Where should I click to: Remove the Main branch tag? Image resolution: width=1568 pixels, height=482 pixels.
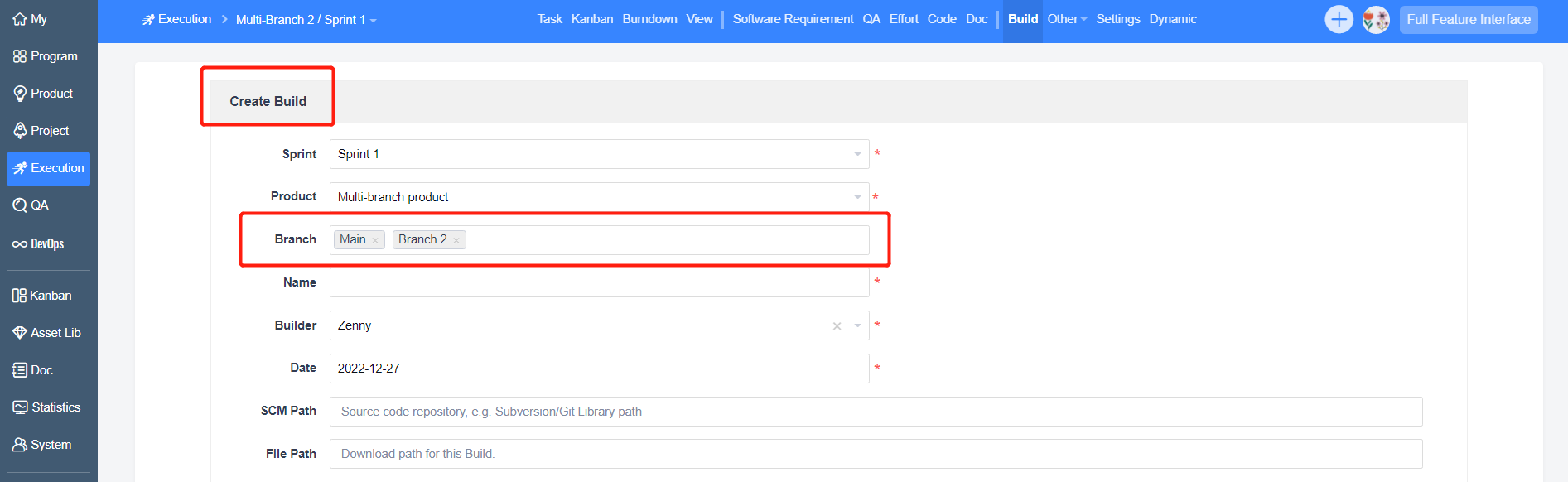375,240
